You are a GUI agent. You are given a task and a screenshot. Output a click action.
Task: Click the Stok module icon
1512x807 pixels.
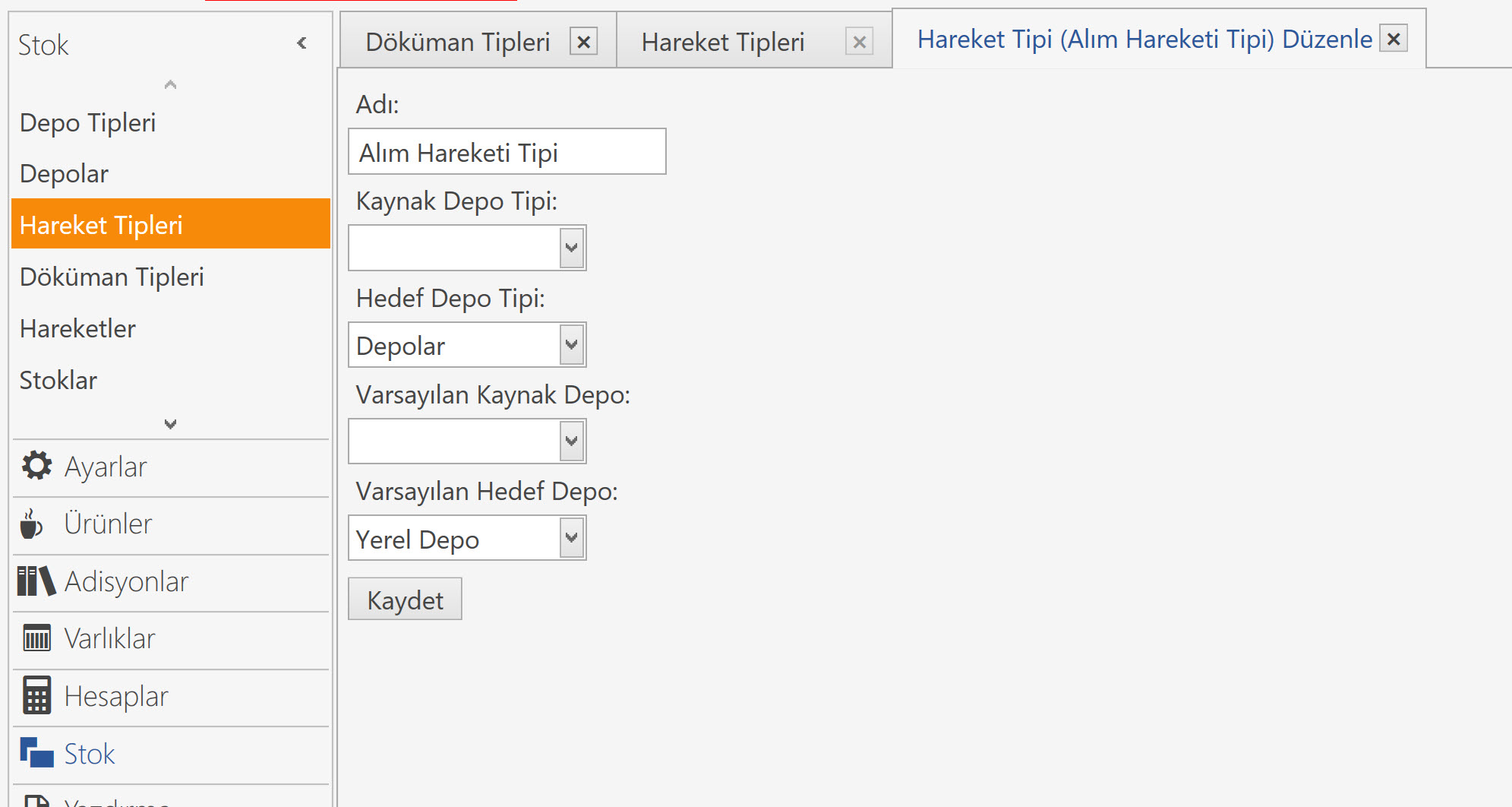pos(36,753)
